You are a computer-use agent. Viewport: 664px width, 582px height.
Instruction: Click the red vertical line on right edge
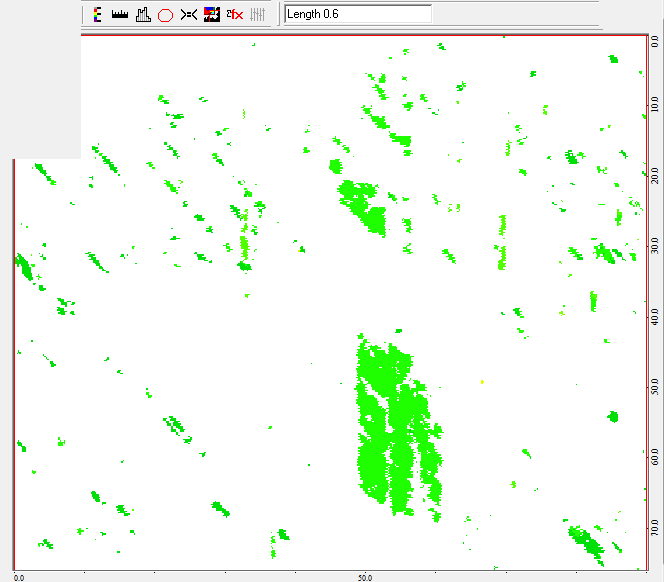tap(641, 300)
